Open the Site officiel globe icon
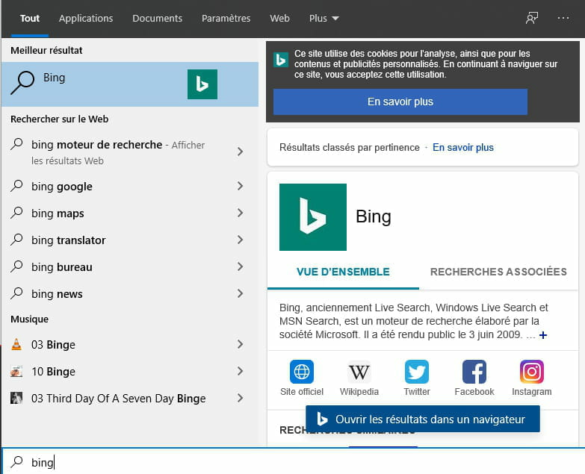The height and width of the screenshot is (474, 585). (301, 371)
